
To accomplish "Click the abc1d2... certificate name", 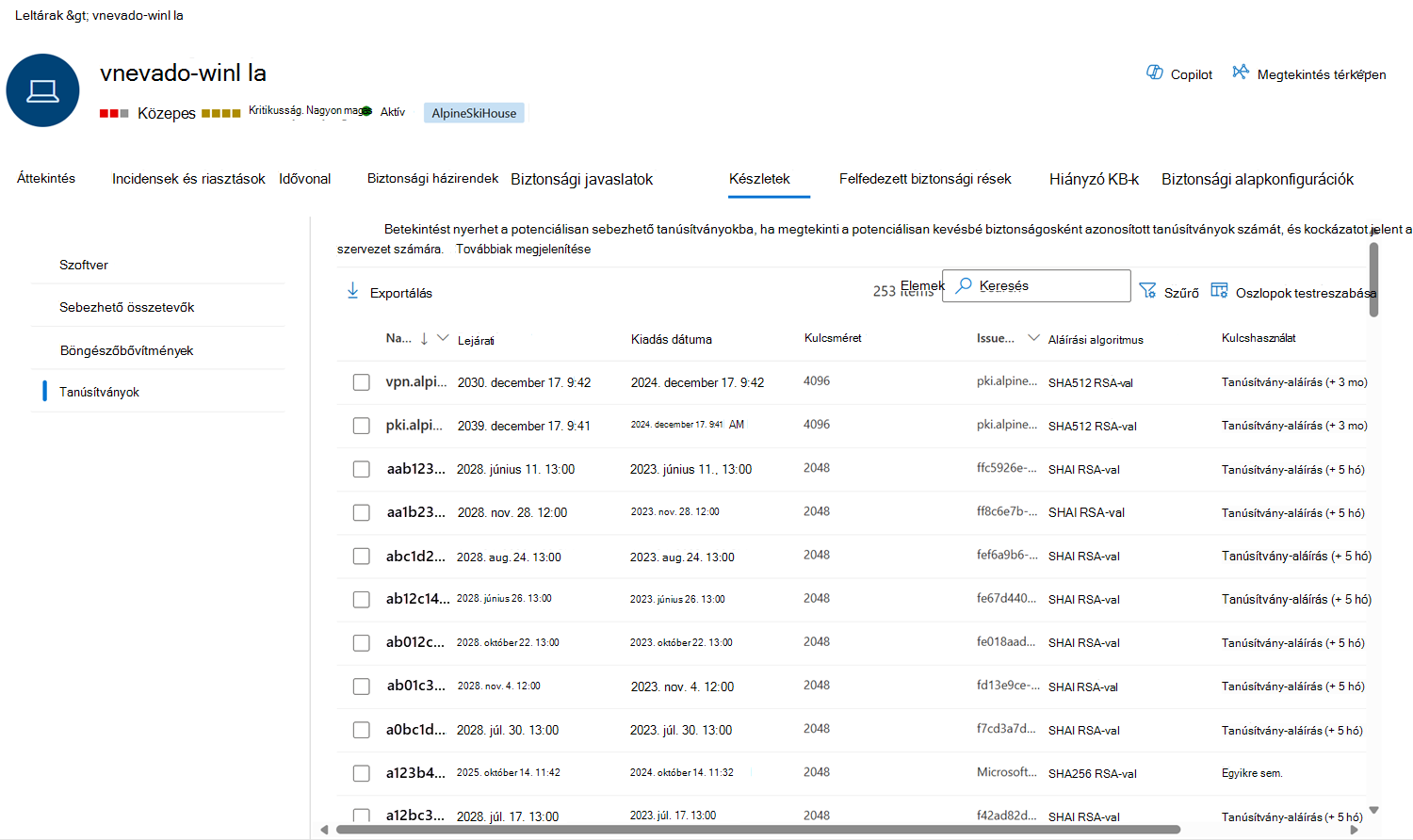I will 415,556.
